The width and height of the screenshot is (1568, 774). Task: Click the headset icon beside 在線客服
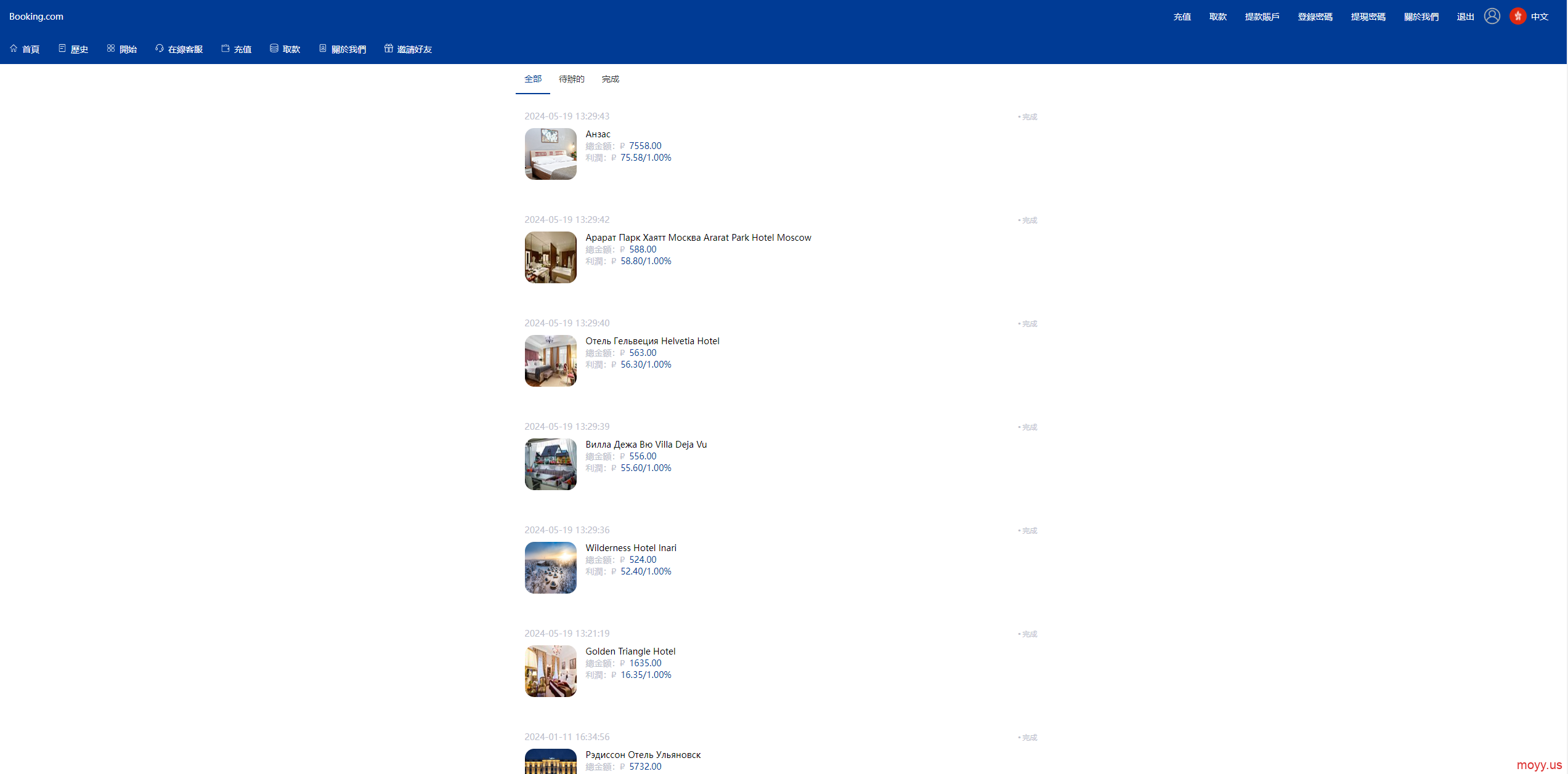point(160,49)
